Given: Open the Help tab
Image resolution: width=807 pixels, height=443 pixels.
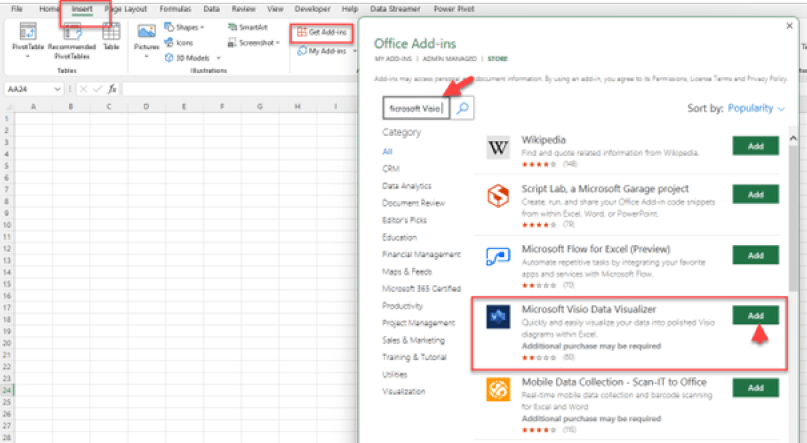Looking at the screenshot, I should pyautogui.click(x=350, y=9).
